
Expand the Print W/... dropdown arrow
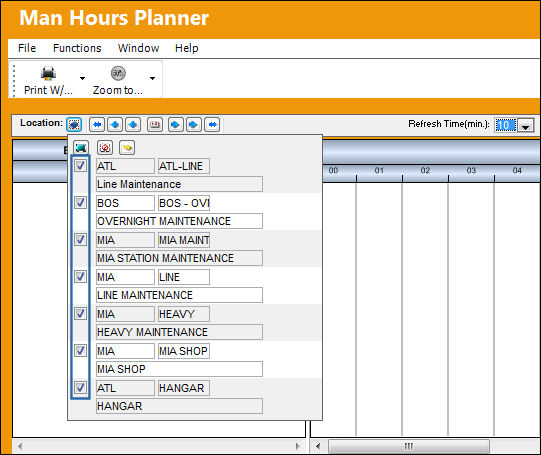coord(82,78)
